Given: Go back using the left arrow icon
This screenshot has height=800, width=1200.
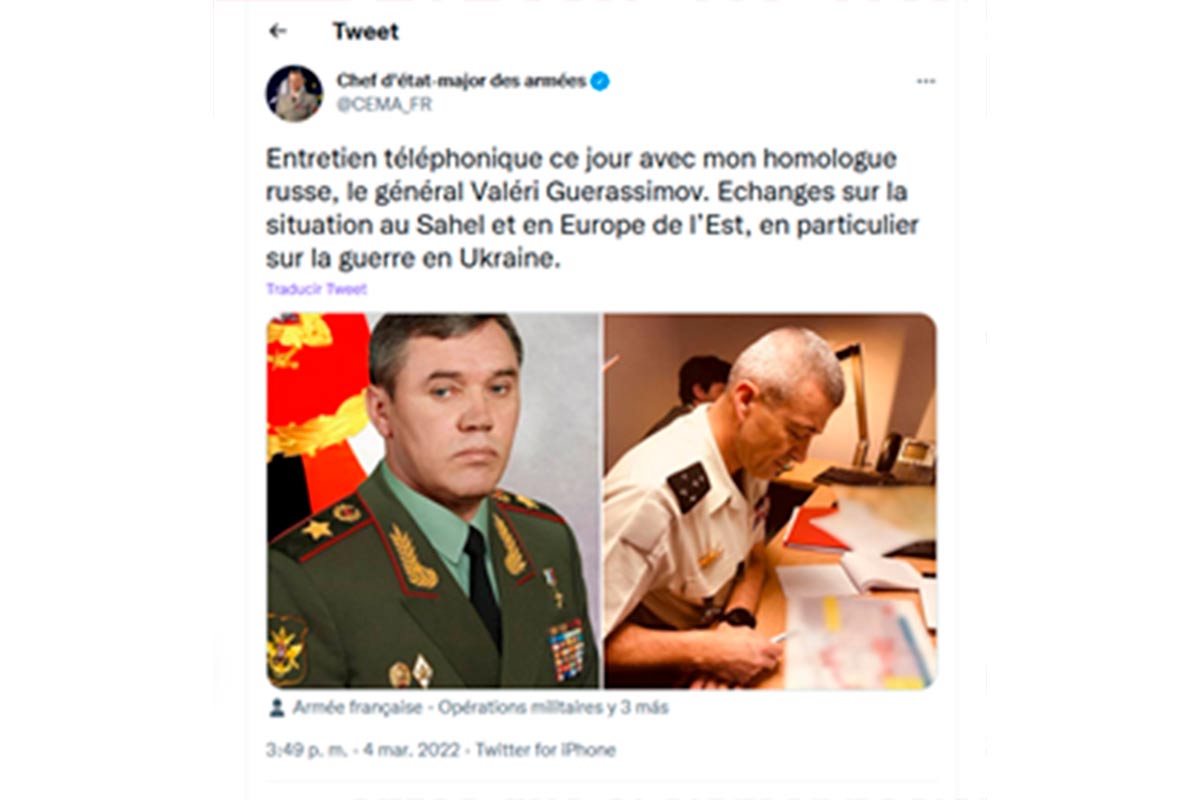Looking at the screenshot, I should point(277,31).
